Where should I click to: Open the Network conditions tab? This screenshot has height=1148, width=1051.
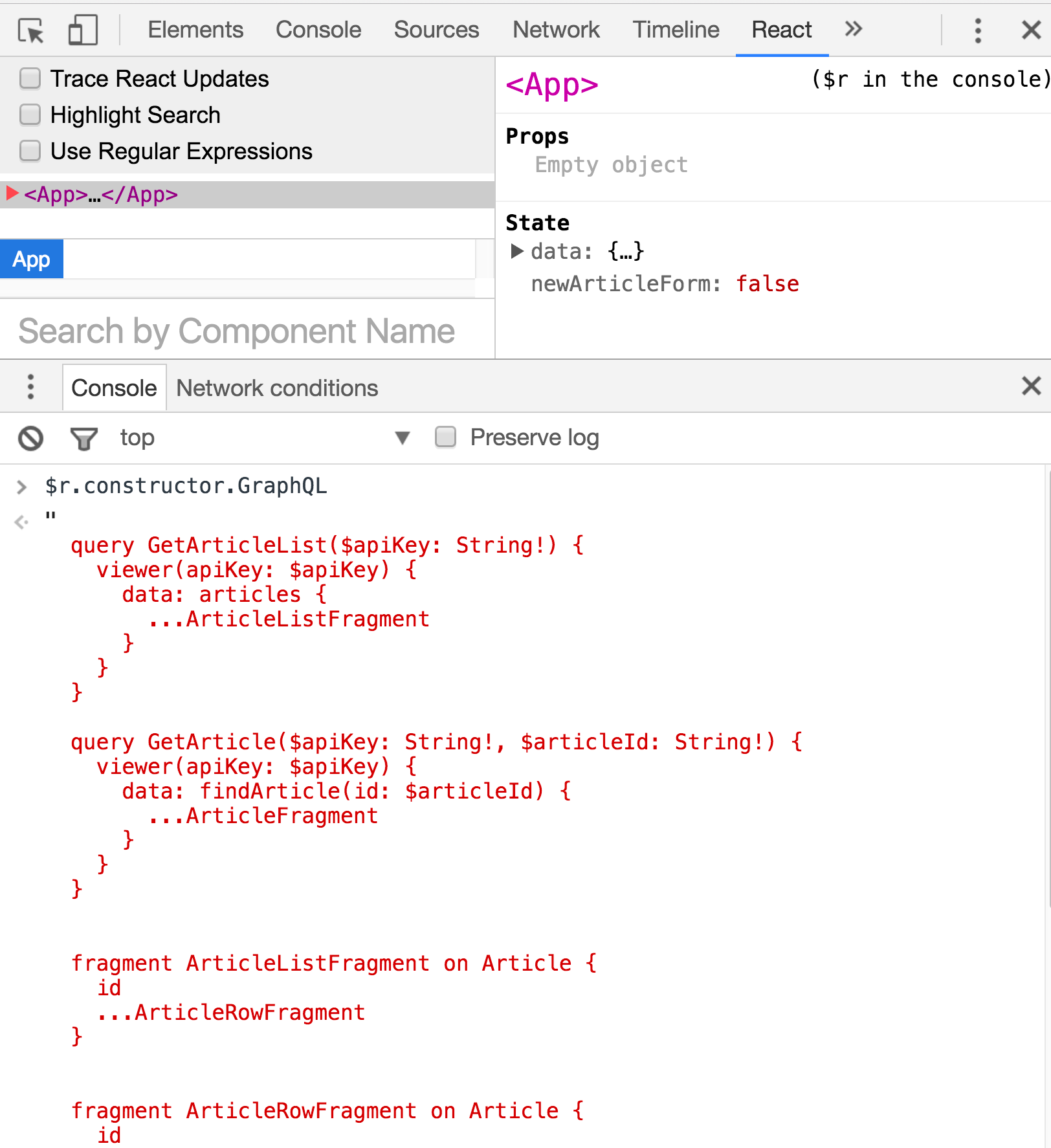[x=276, y=387]
